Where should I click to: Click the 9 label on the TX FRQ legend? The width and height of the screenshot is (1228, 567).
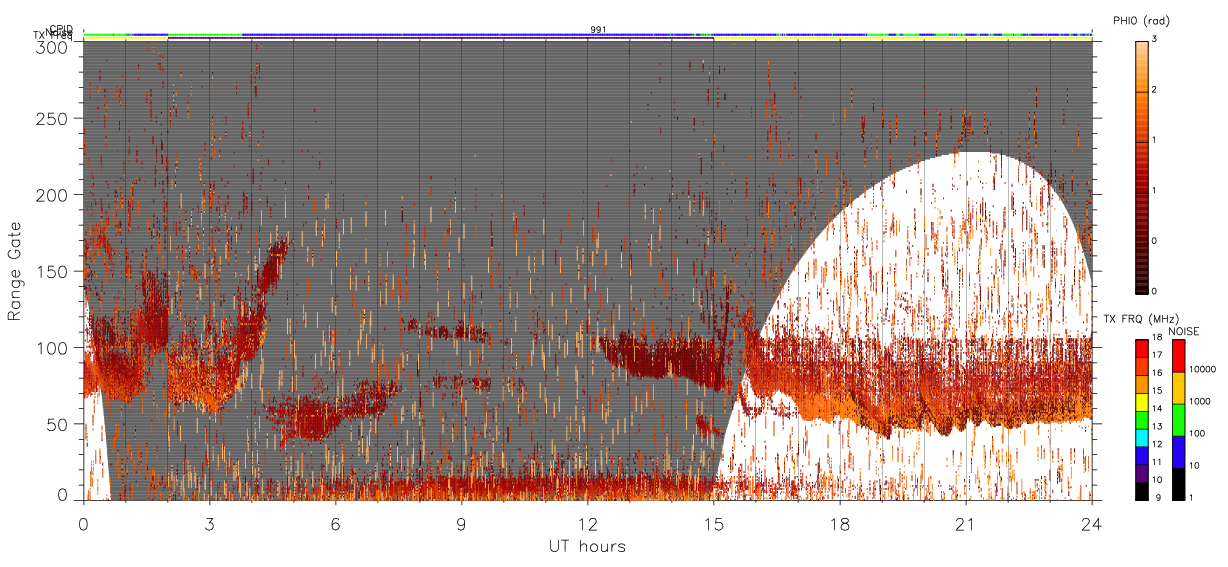tap(1158, 497)
